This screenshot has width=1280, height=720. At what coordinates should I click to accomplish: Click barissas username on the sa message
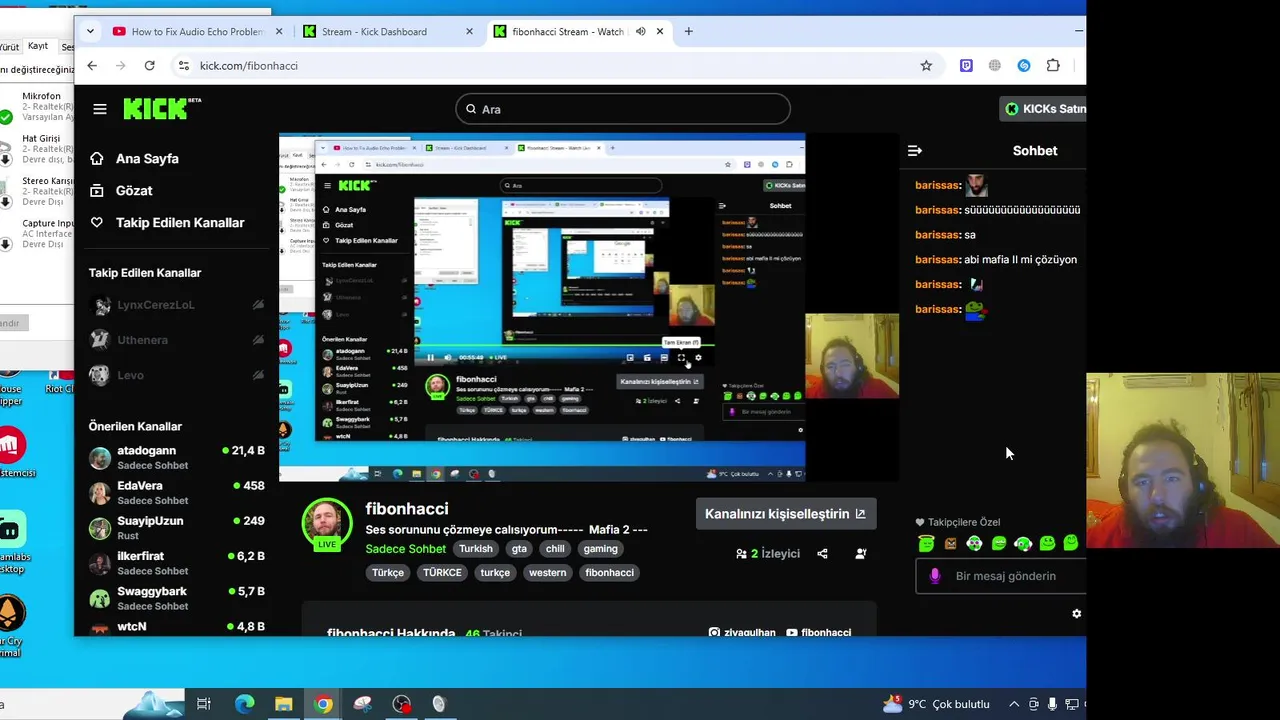coord(937,235)
